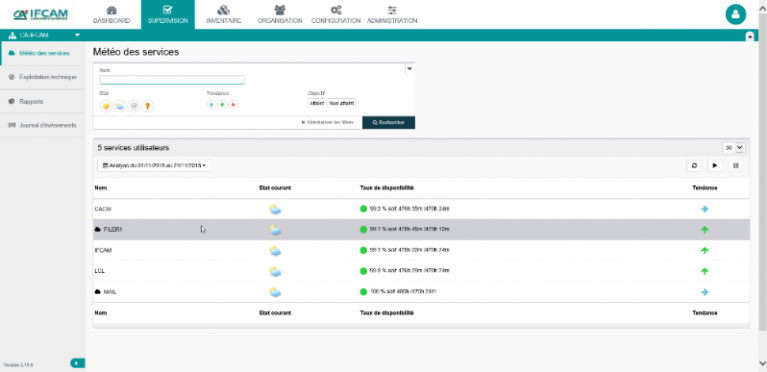Viewport: 767px width, 372px height.
Task: Open Journal d'événements in sidebar
Action: click(43, 125)
